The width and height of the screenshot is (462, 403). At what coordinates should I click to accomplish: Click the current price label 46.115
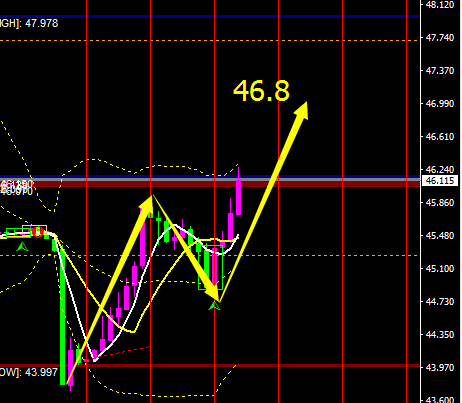point(440,181)
